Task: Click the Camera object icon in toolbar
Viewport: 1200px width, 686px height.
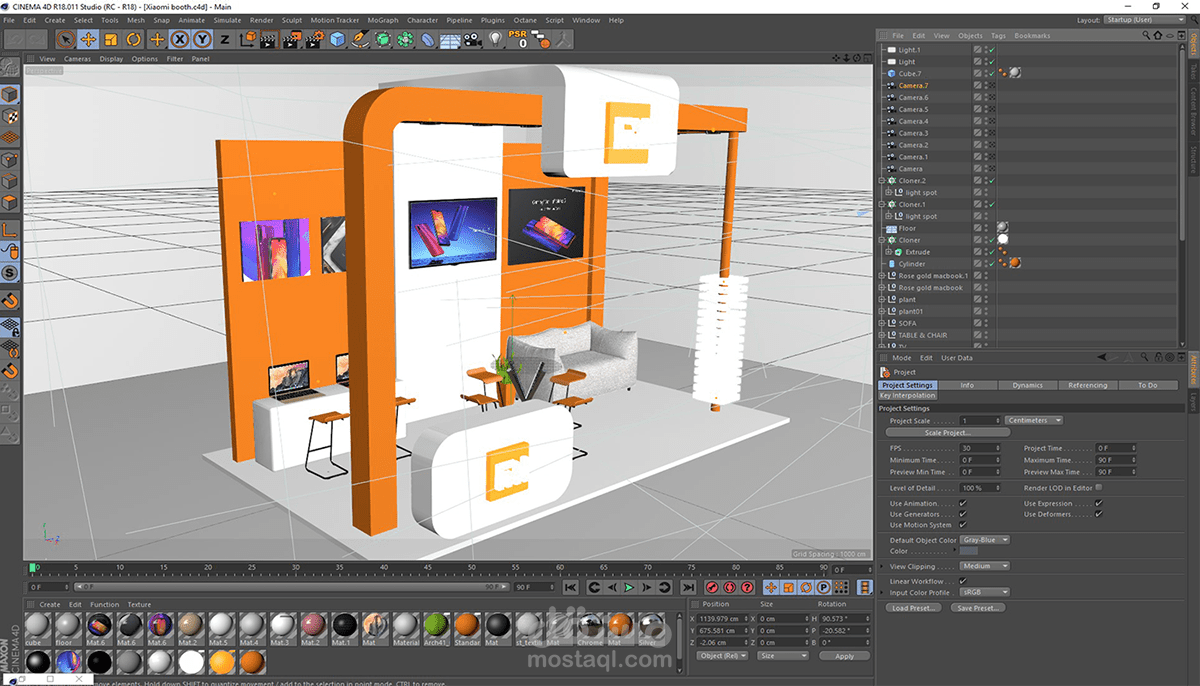Action: coord(473,40)
